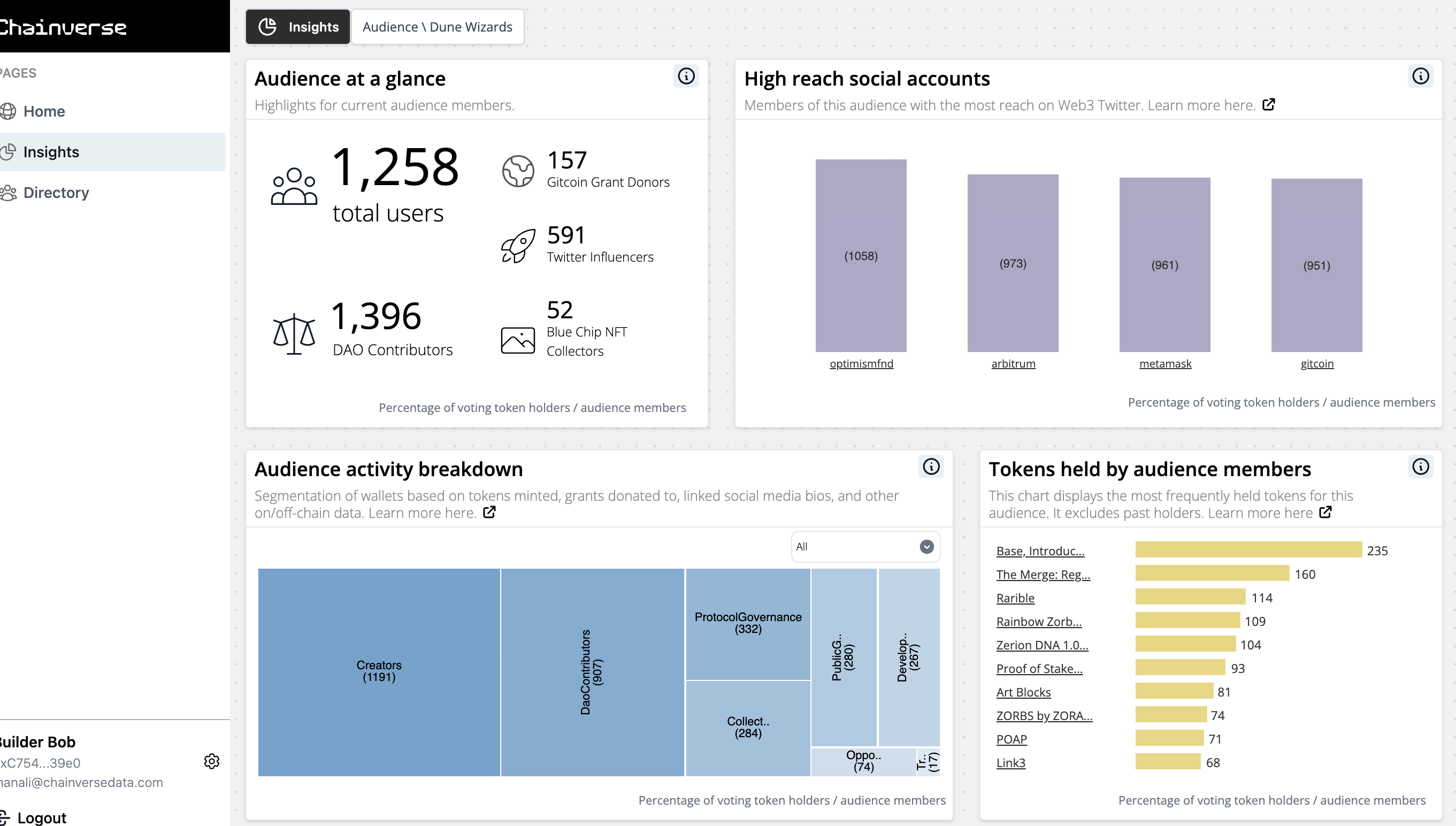Click the settings gear next to Builder Bob
Image resolution: width=1456 pixels, height=826 pixels.
212,761
